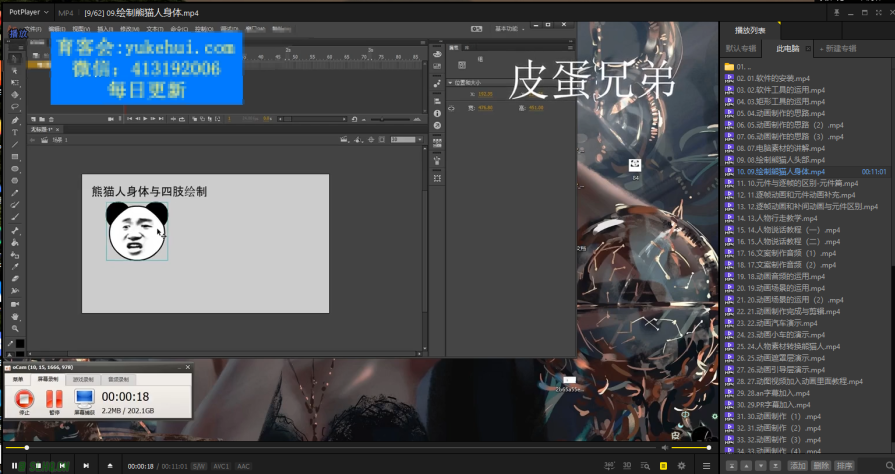Toggle PotPlayer fullscreen mode icon
895x474 pixels.
[878, 13]
